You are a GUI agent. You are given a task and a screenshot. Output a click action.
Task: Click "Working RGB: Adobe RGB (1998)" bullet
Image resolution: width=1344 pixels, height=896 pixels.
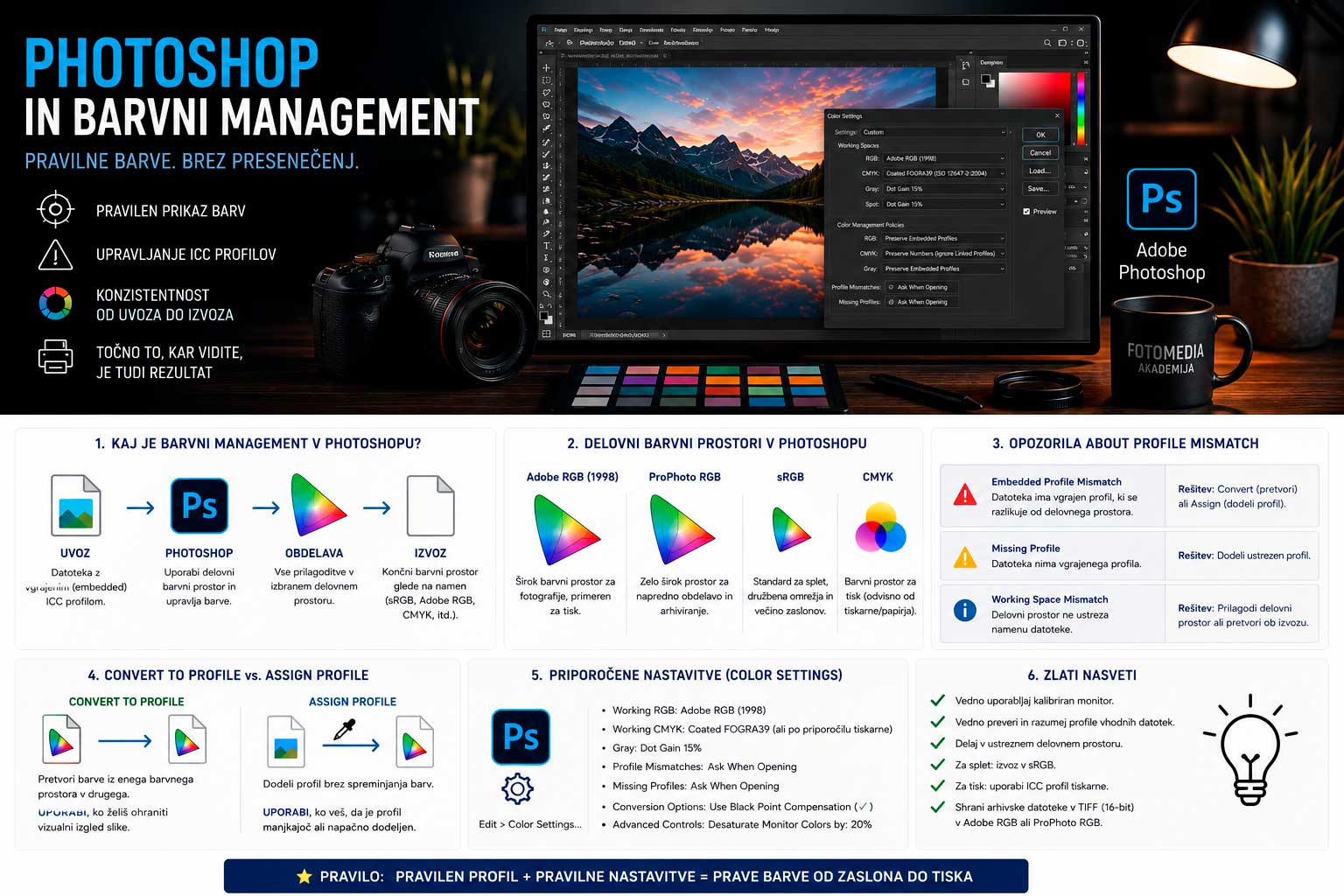[x=689, y=710]
